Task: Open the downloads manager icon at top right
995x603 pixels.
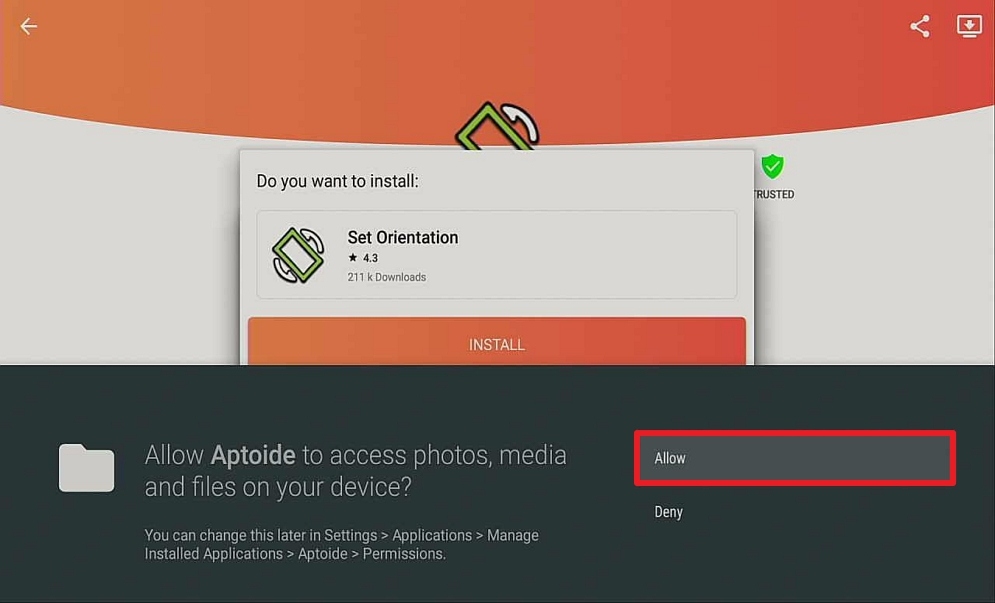Action: point(969,26)
